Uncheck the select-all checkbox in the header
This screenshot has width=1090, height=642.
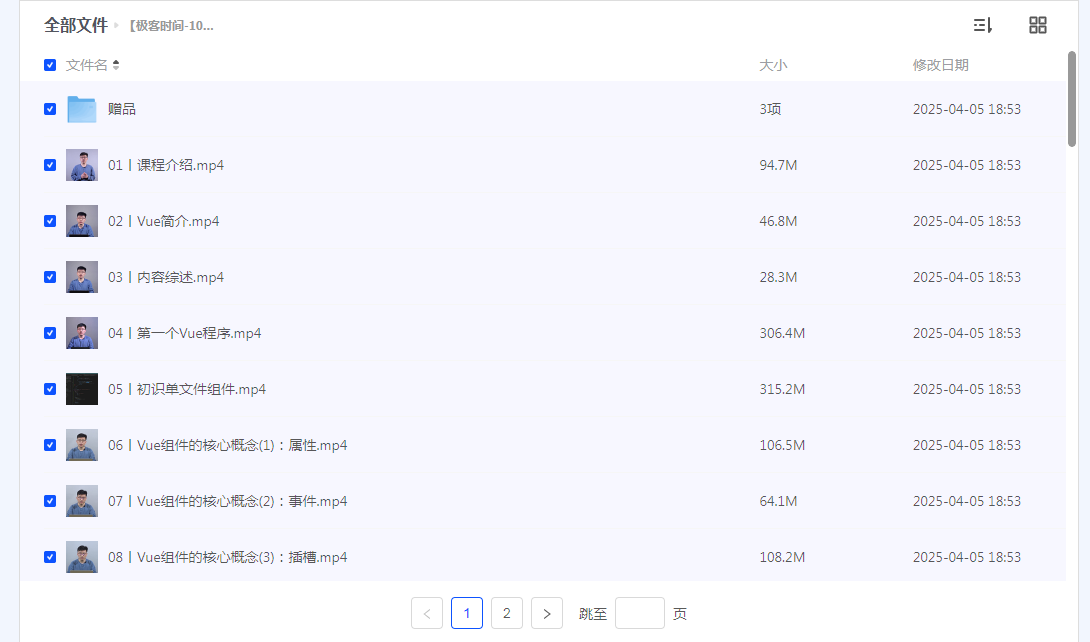(x=49, y=64)
